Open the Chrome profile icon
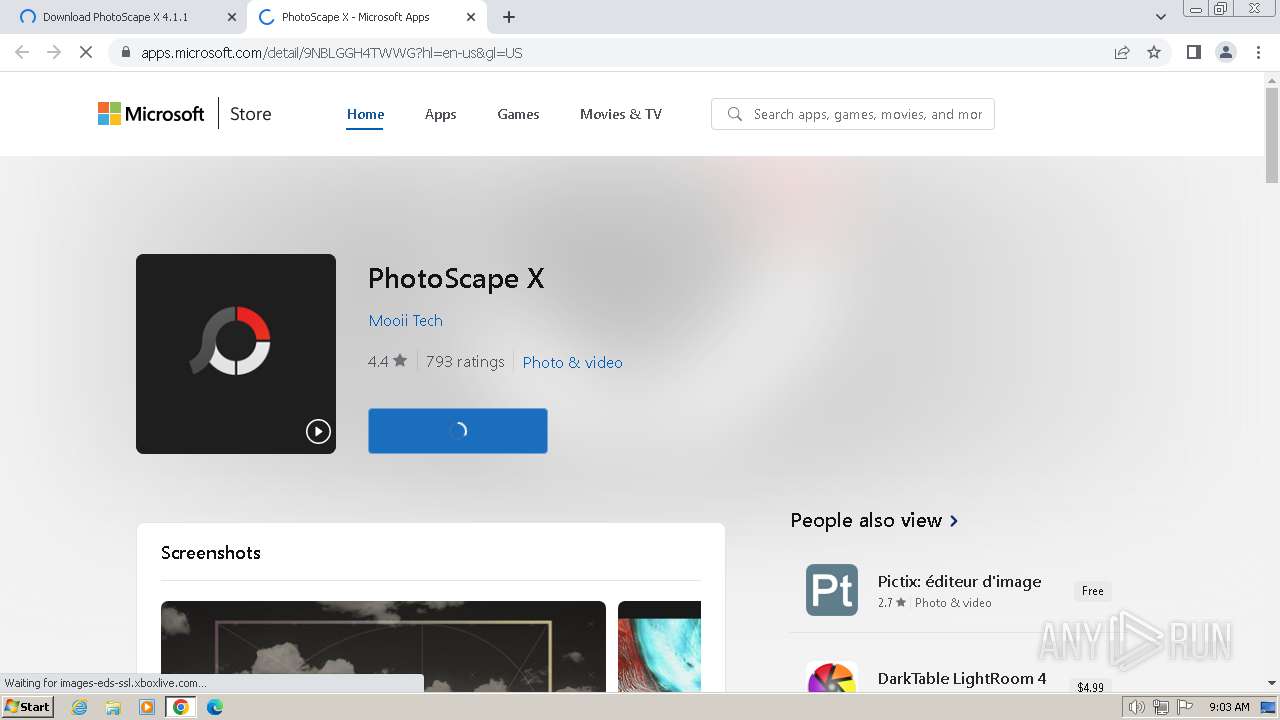 tap(1226, 53)
